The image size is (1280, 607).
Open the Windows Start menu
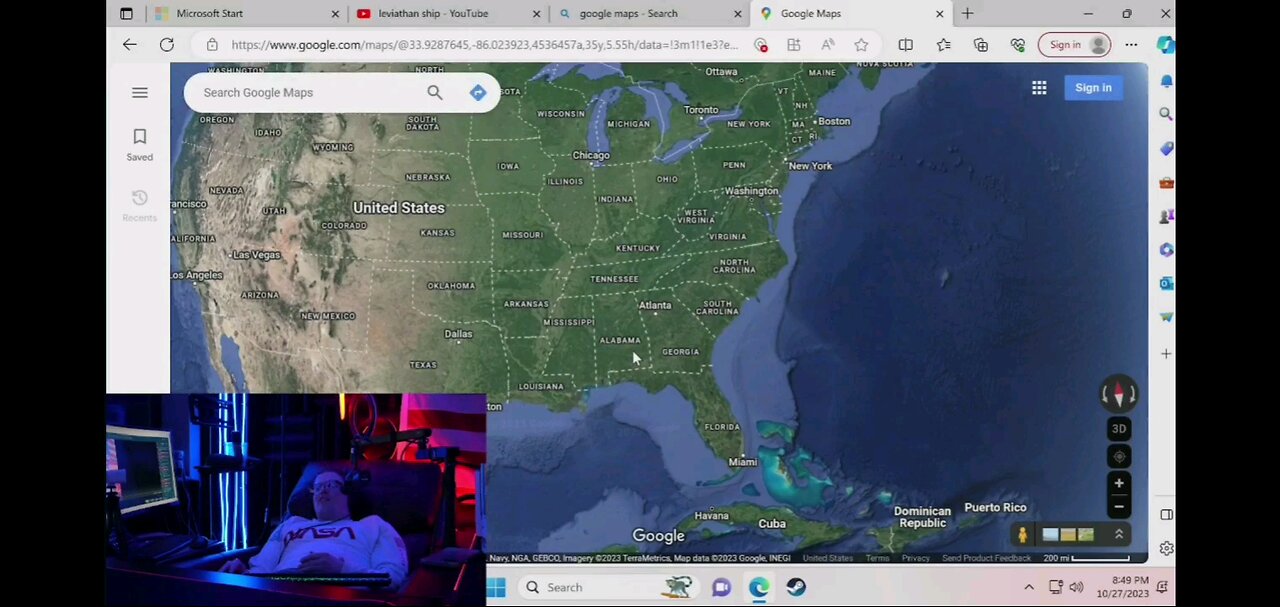(496, 588)
